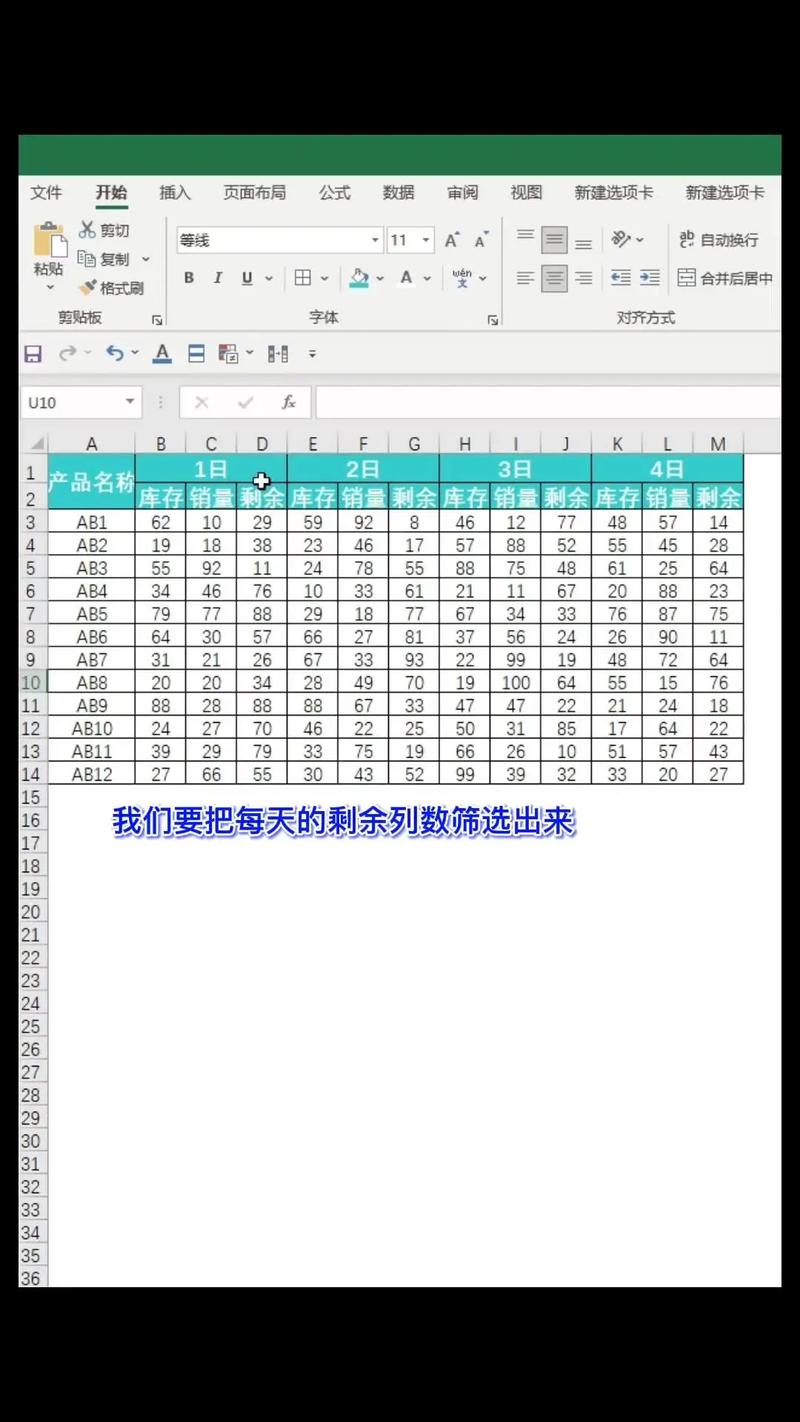The width and height of the screenshot is (800, 1422).
Task: Click the Copy (复制) button
Action: point(105,259)
